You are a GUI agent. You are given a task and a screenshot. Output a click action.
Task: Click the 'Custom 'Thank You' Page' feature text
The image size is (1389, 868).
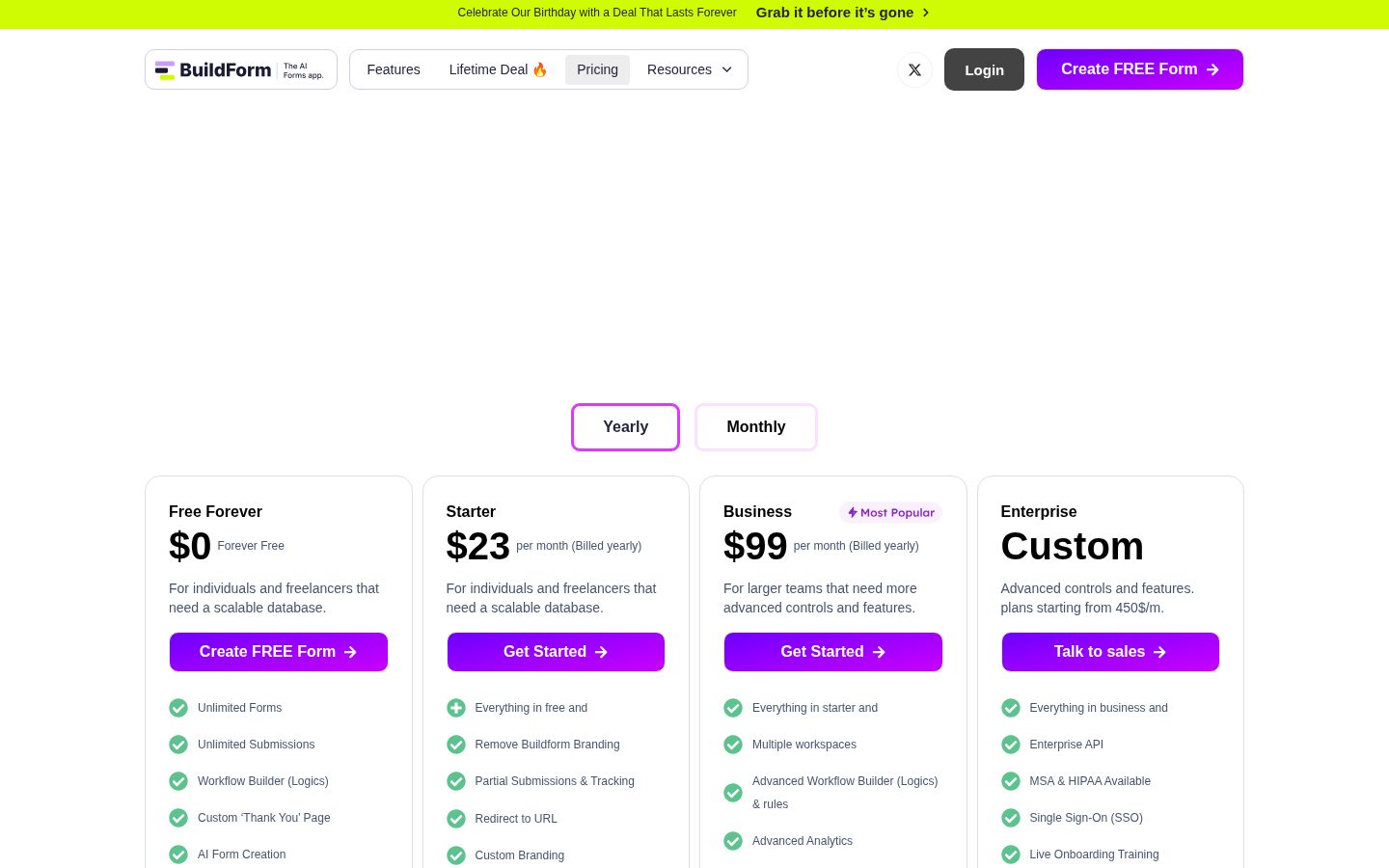(264, 818)
